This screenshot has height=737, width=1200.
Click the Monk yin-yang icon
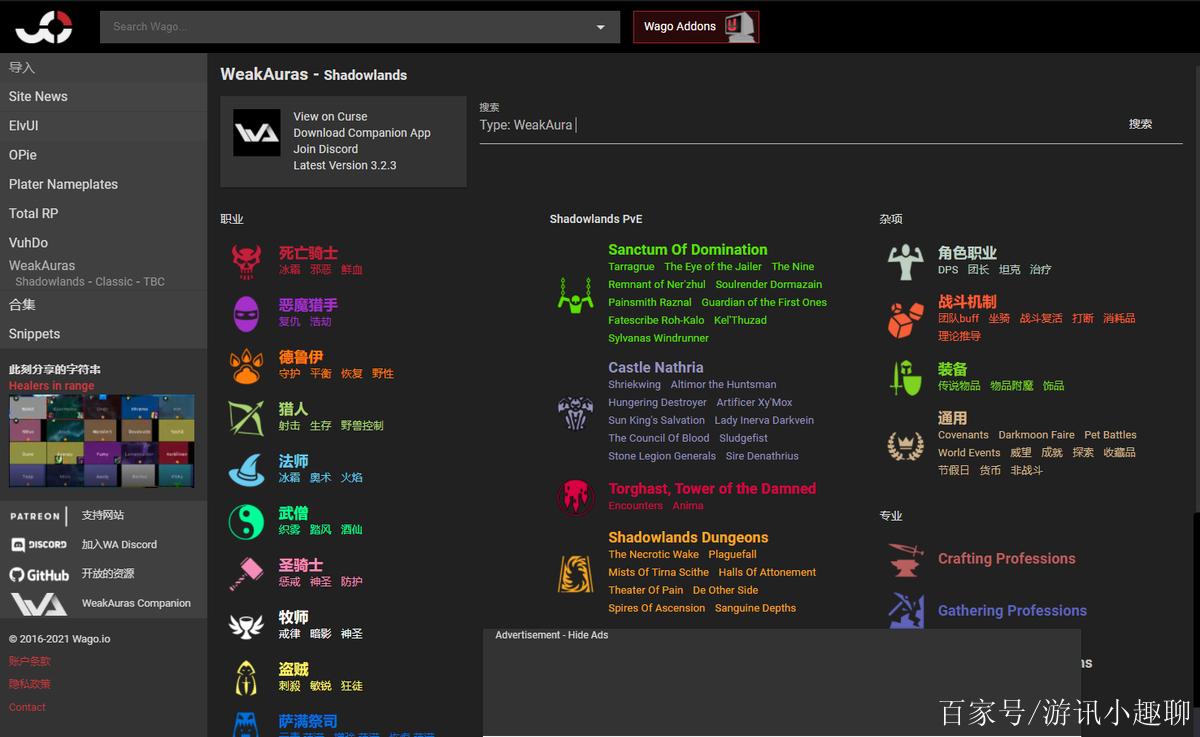246,521
